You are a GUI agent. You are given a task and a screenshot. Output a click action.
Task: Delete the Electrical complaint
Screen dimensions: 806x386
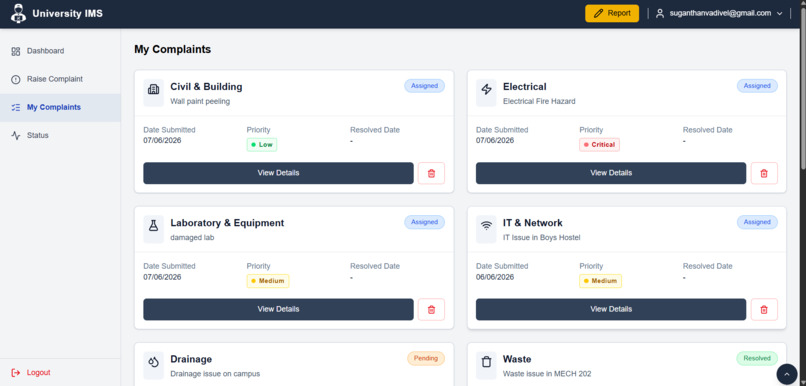click(x=764, y=173)
